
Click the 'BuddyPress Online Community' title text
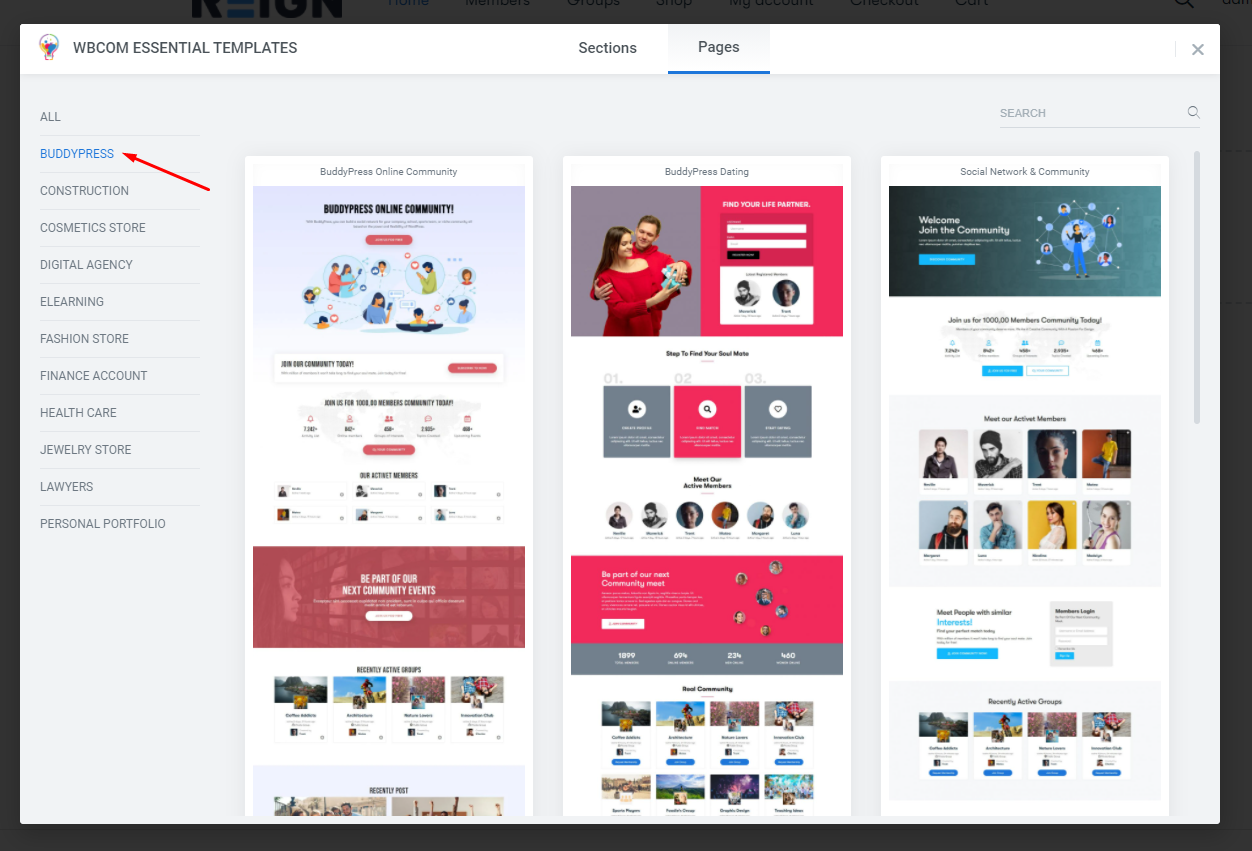coord(389,172)
